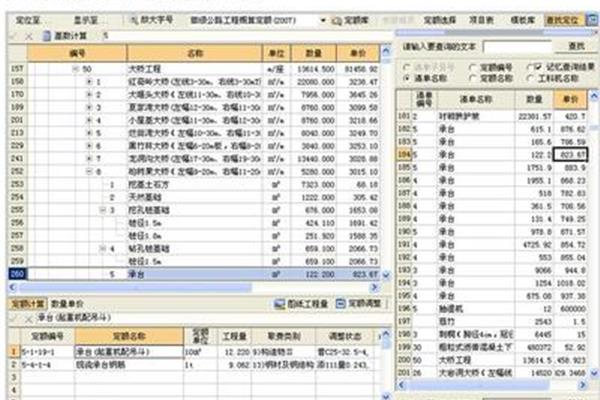Select the 清单名称 search radio button
This screenshot has height=400, width=600.
(408, 78)
